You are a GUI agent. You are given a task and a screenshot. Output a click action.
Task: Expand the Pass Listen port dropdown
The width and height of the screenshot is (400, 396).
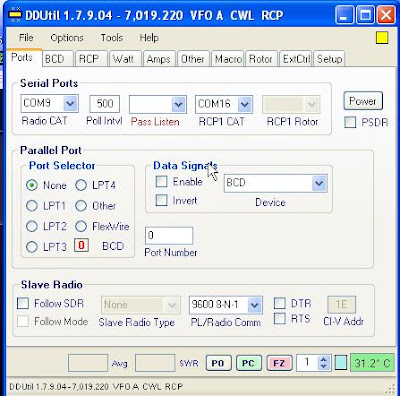[x=179, y=105]
